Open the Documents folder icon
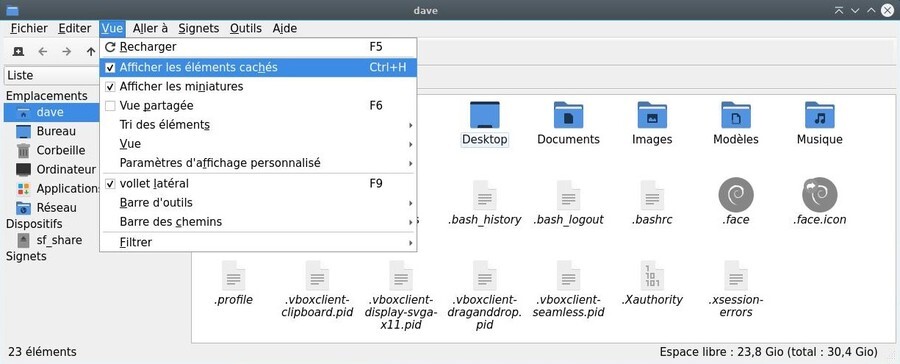 [568, 115]
